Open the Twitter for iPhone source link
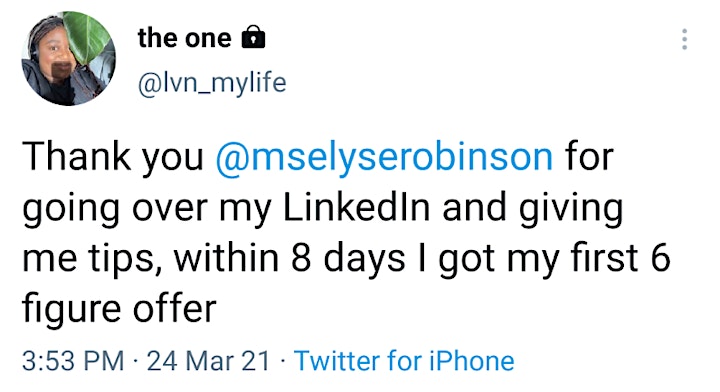The width and height of the screenshot is (720, 392). [404, 360]
